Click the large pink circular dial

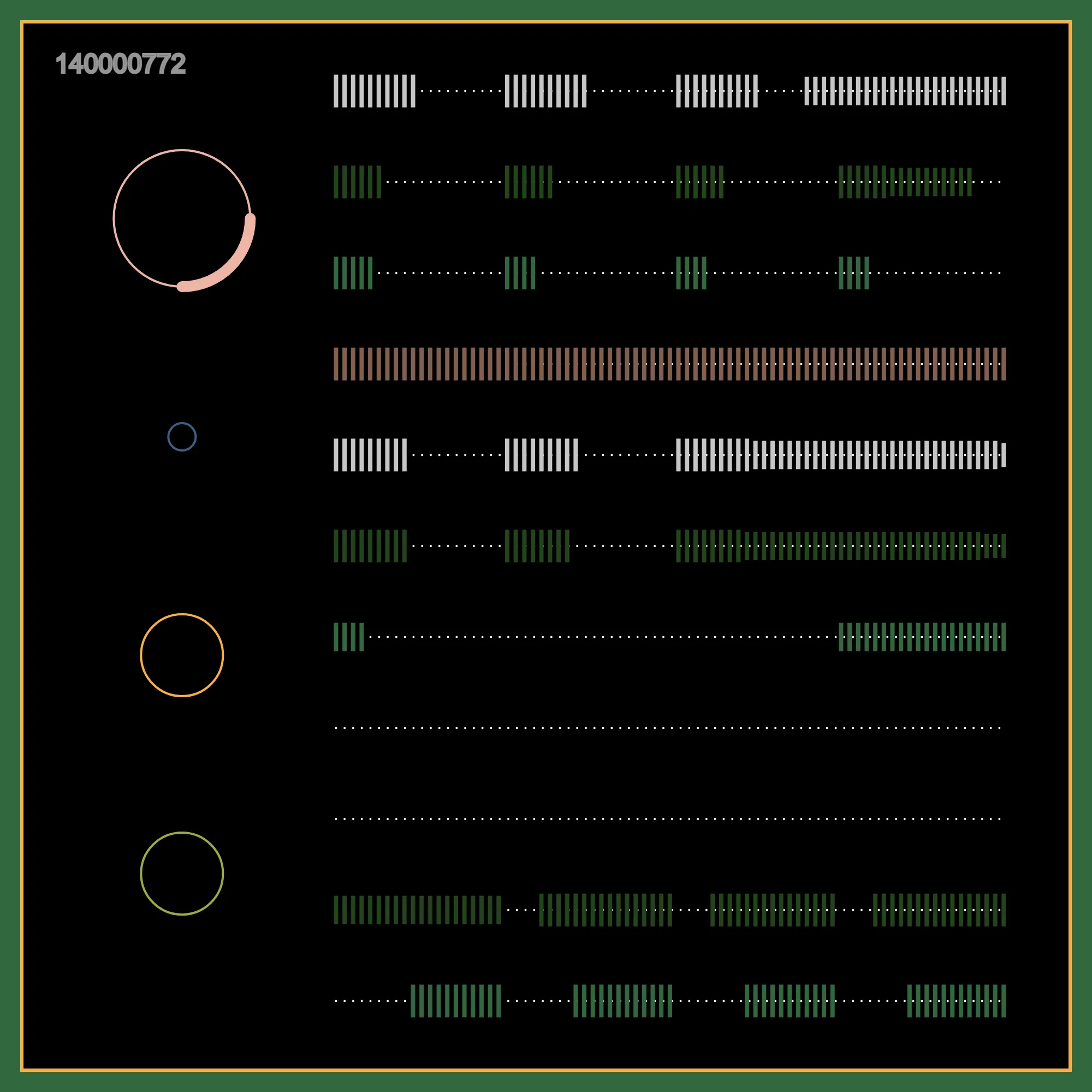182,219
